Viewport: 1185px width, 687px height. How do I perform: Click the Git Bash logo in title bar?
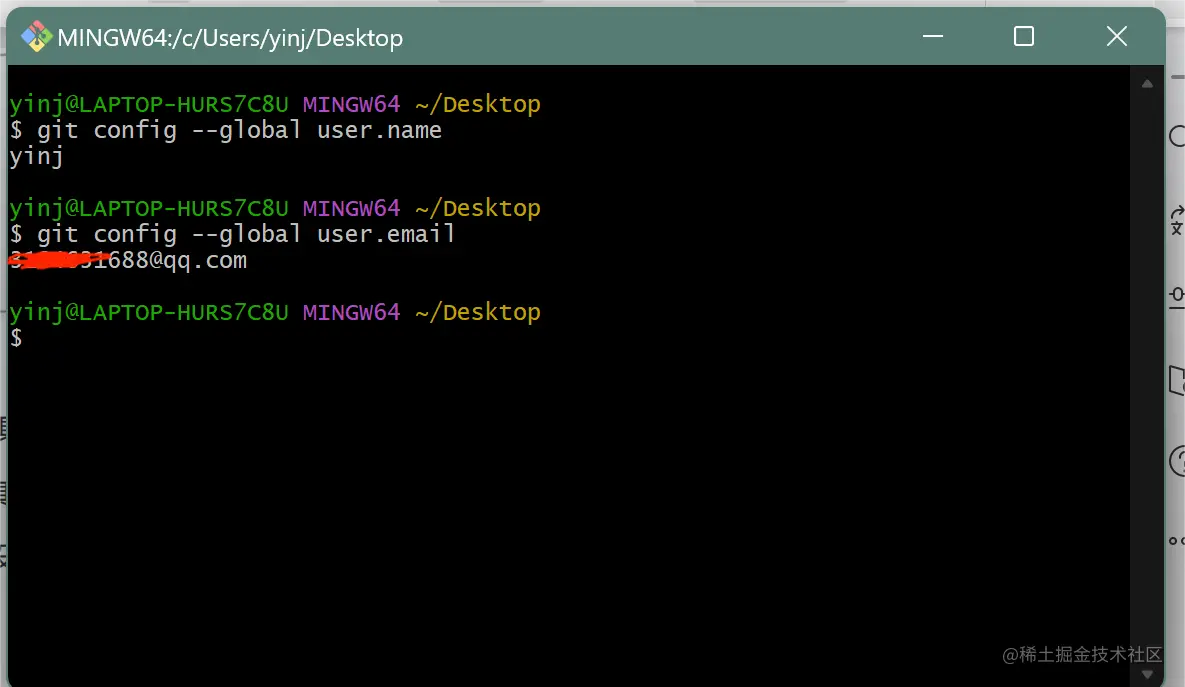pyautogui.click(x=36, y=37)
